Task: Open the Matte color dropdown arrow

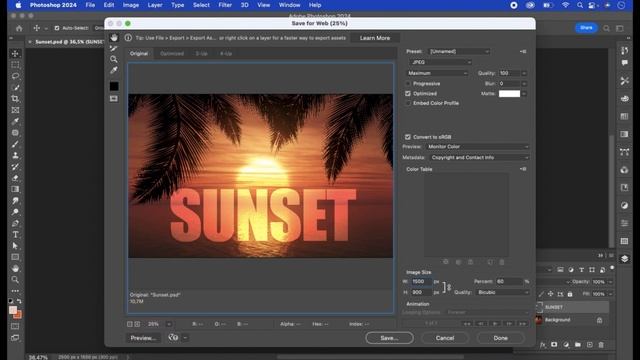Action: 524,94
